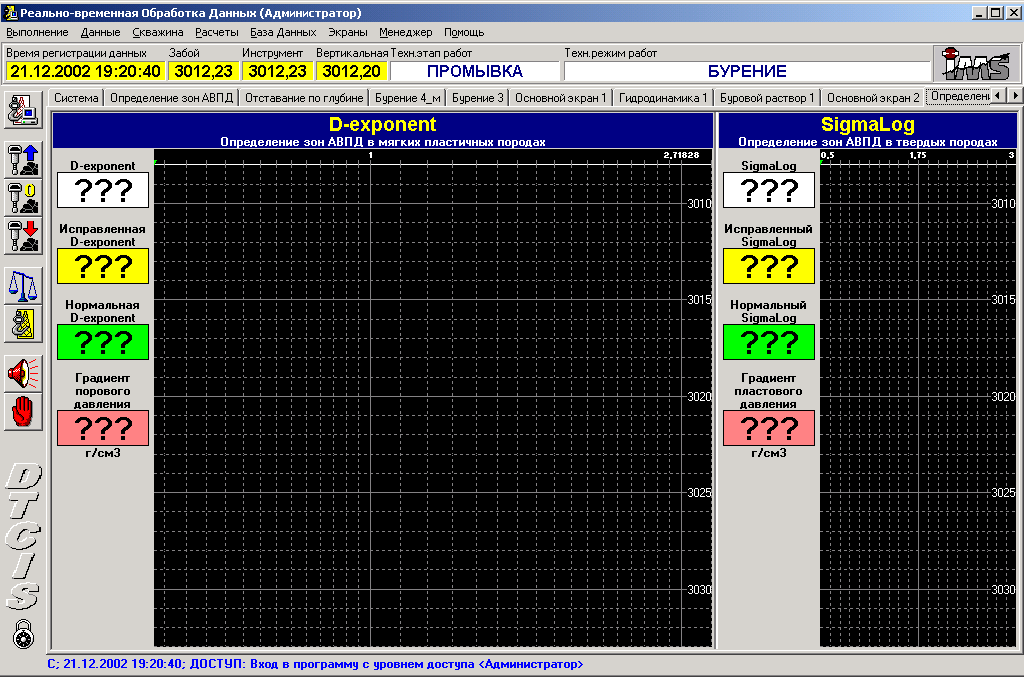The image size is (1024, 677).
Task: Click yellow Исправленная D-exponent value box
Action: point(103,266)
